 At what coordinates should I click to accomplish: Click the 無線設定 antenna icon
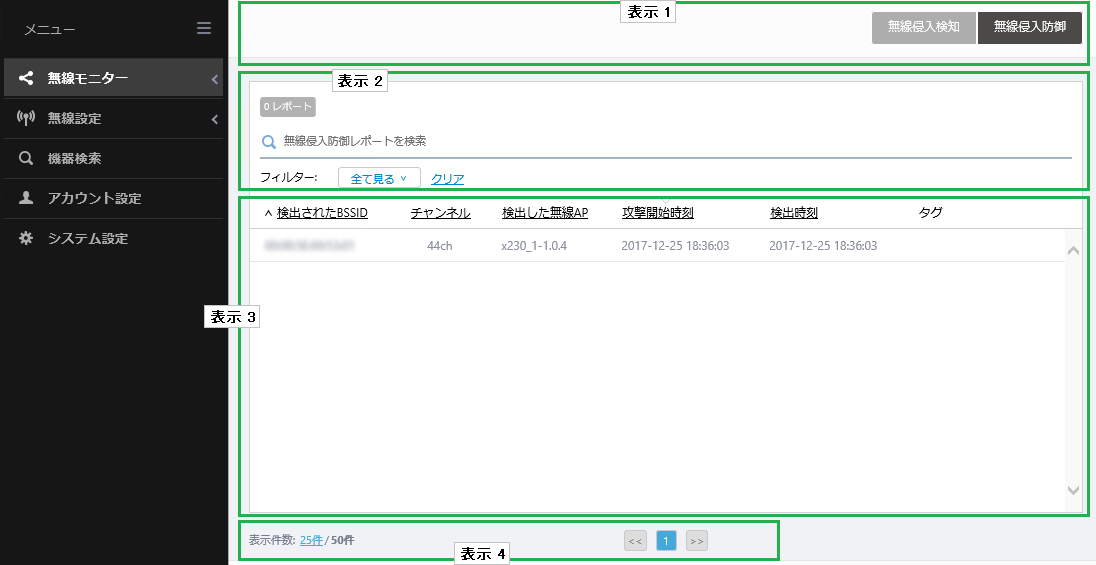click(x=26, y=117)
